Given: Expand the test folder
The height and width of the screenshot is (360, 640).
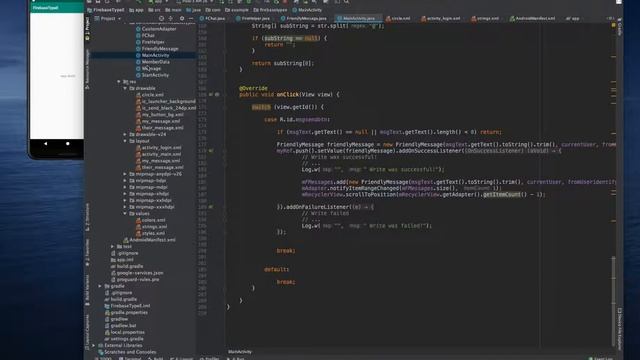Looking at the screenshot, I should point(113,247).
